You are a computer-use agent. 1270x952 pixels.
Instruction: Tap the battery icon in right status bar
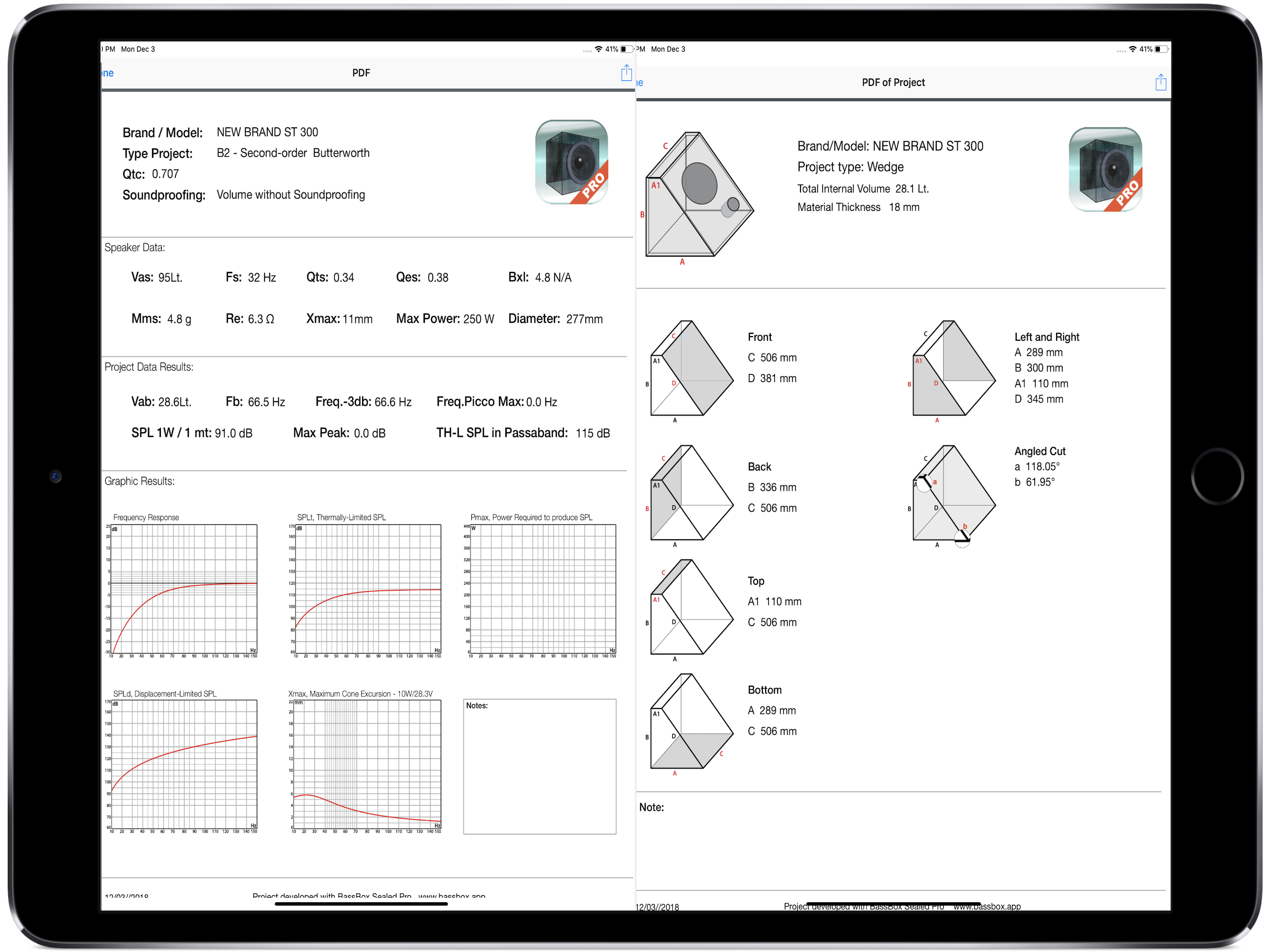tap(1161, 49)
